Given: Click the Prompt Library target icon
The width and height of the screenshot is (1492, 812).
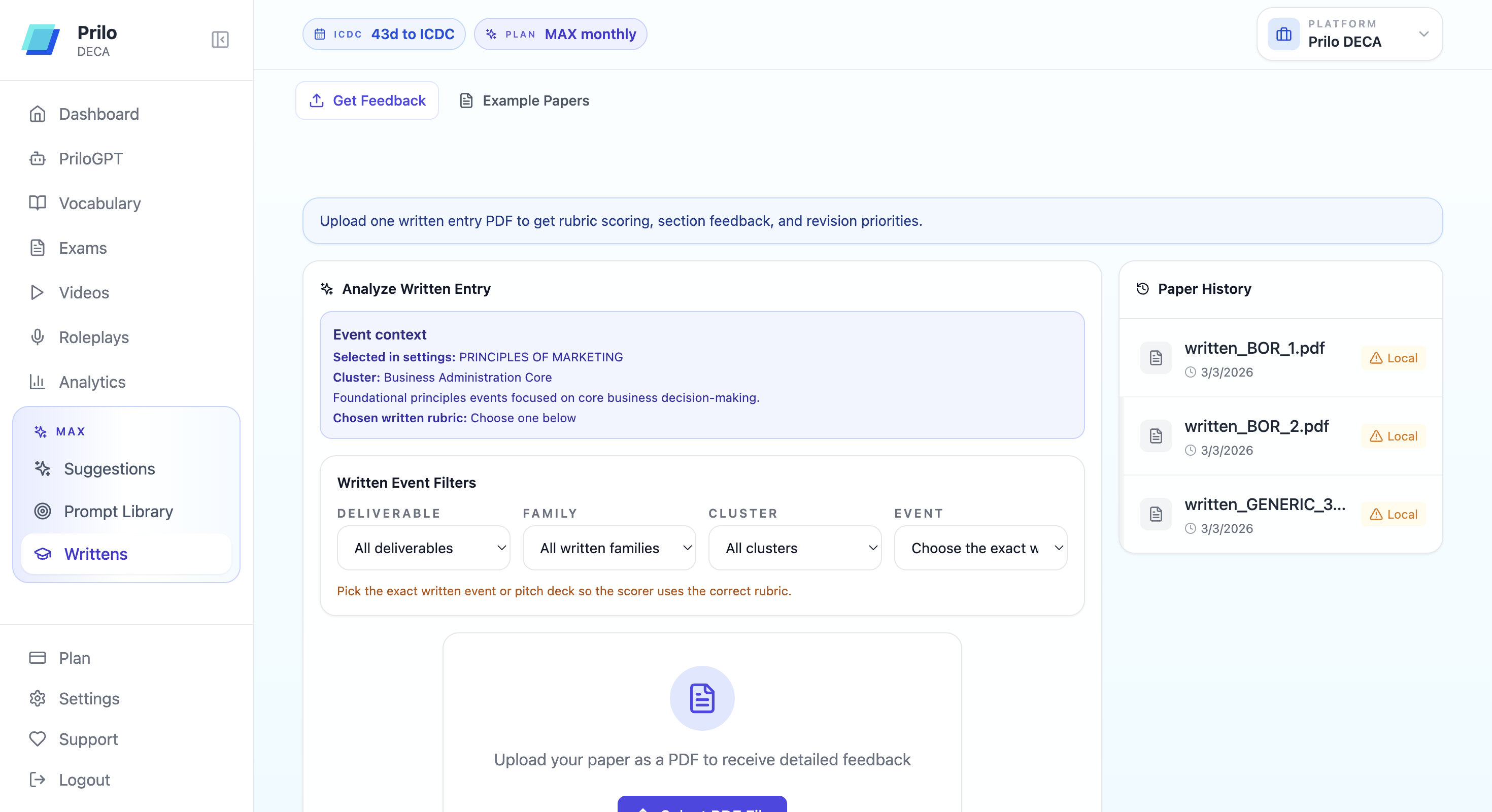Looking at the screenshot, I should coord(42,512).
